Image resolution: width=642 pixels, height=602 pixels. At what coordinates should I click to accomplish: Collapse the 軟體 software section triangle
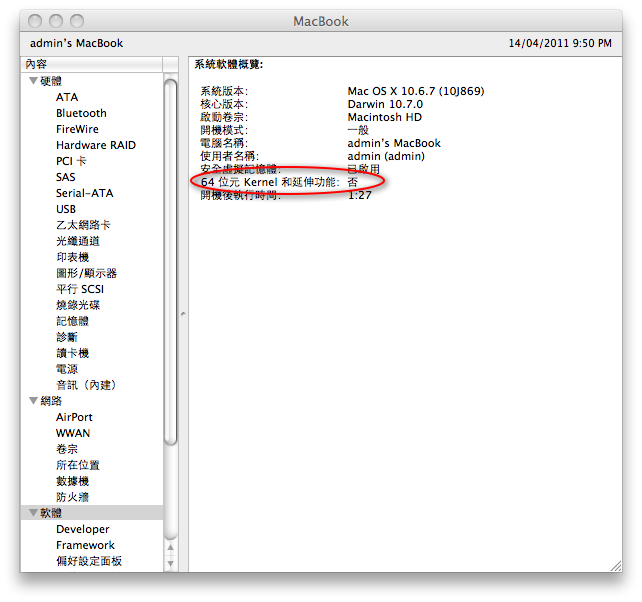(x=34, y=512)
